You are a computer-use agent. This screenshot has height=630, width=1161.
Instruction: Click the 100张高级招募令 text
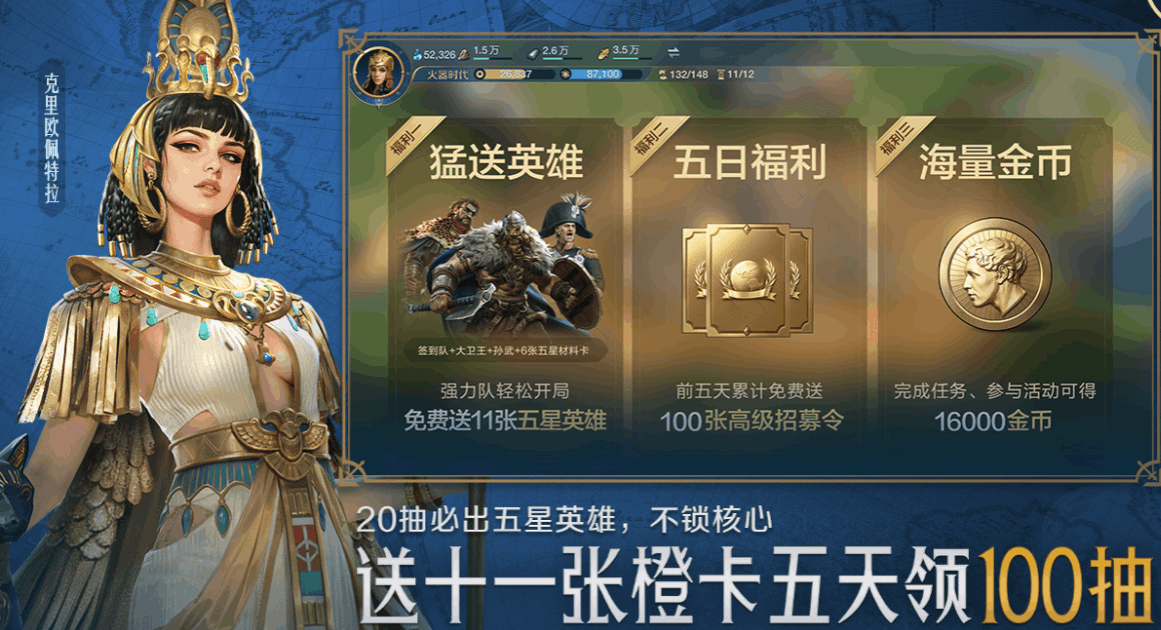tap(752, 420)
